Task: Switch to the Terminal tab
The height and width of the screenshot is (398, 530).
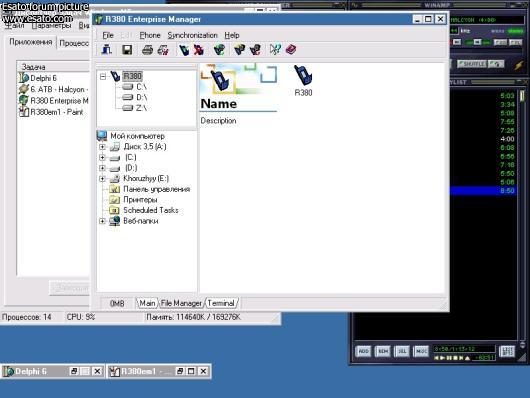Action: [x=221, y=303]
